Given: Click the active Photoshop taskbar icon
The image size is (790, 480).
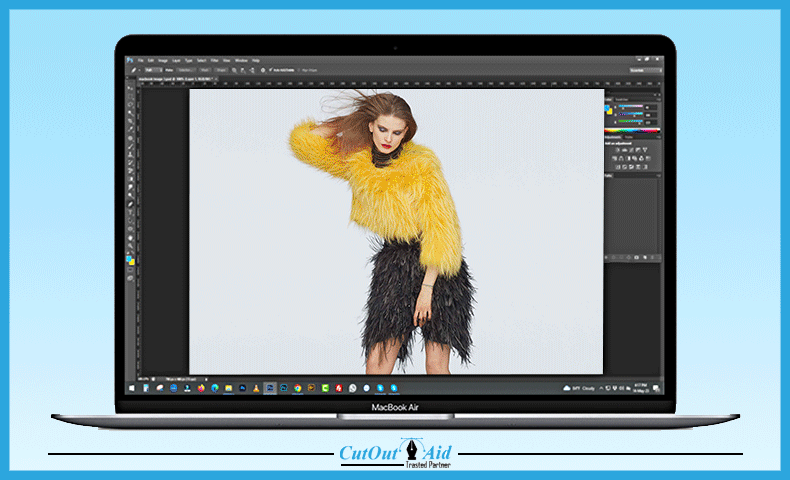Looking at the screenshot, I should click(x=270, y=387).
